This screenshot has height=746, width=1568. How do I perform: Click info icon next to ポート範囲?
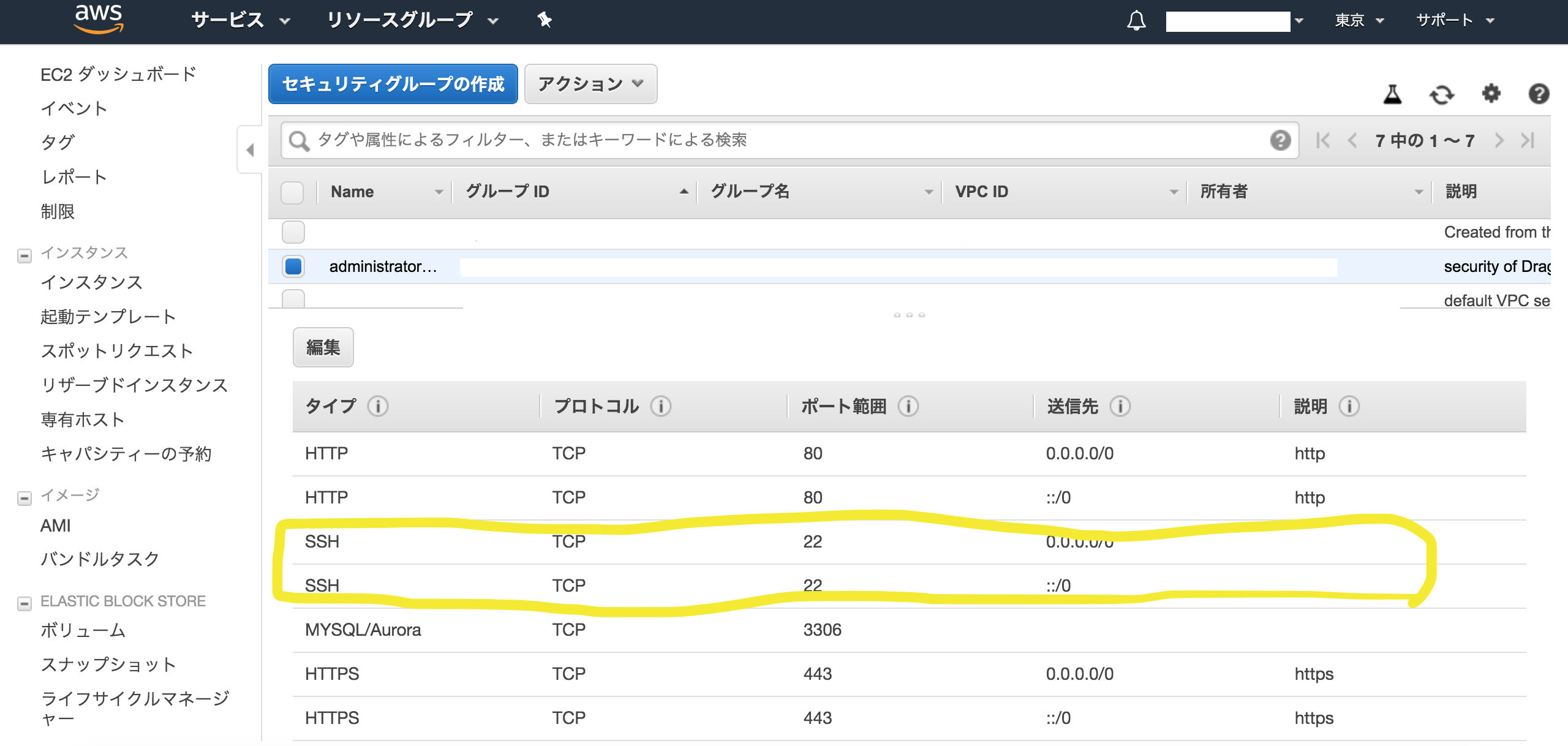point(908,406)
